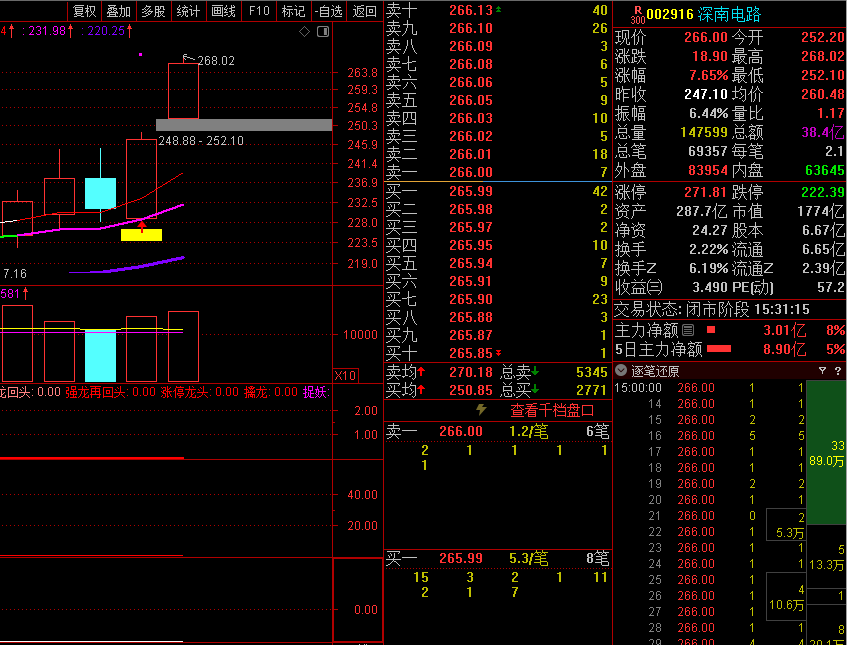Open the 复权 adjustment menu

coord(85,11)
